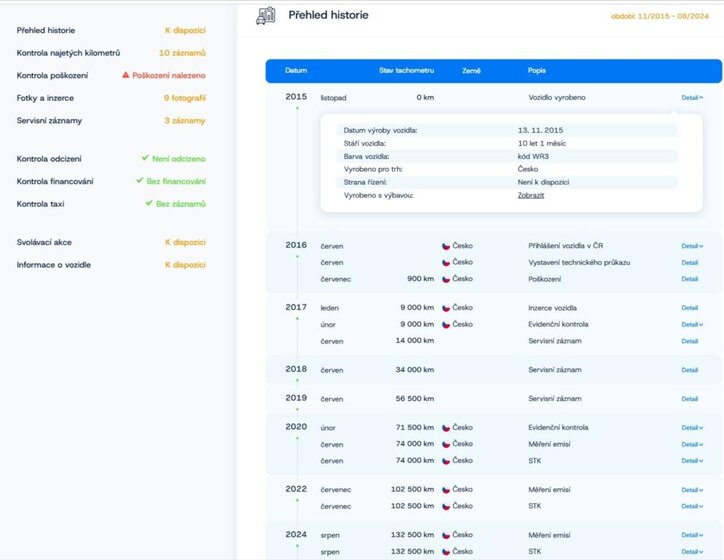This screenshot has width=724, height=560.
Task: Click the Czech flag in Inzerce vozidla row
Action: point(446,308)
